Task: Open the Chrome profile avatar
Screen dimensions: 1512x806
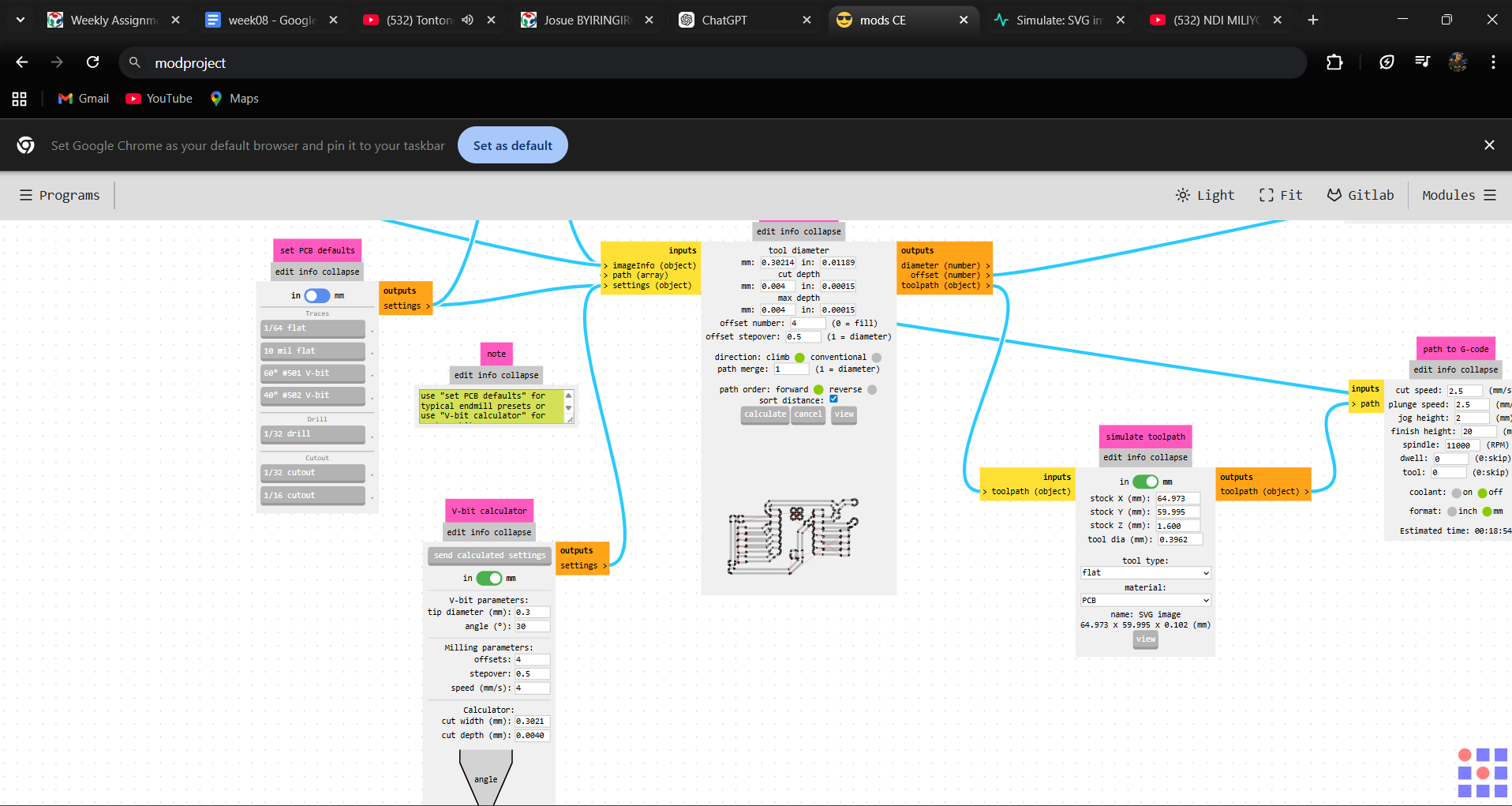Action: (x=1458, y=62)
